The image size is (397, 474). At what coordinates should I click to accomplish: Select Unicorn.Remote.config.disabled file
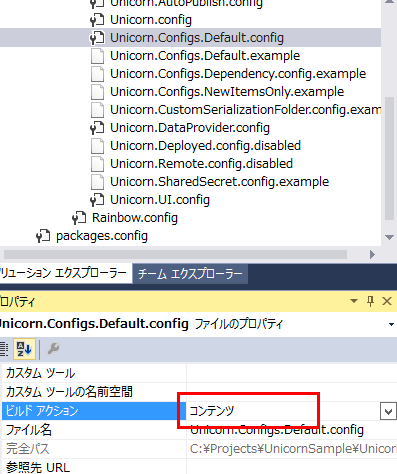click(201, 164)
